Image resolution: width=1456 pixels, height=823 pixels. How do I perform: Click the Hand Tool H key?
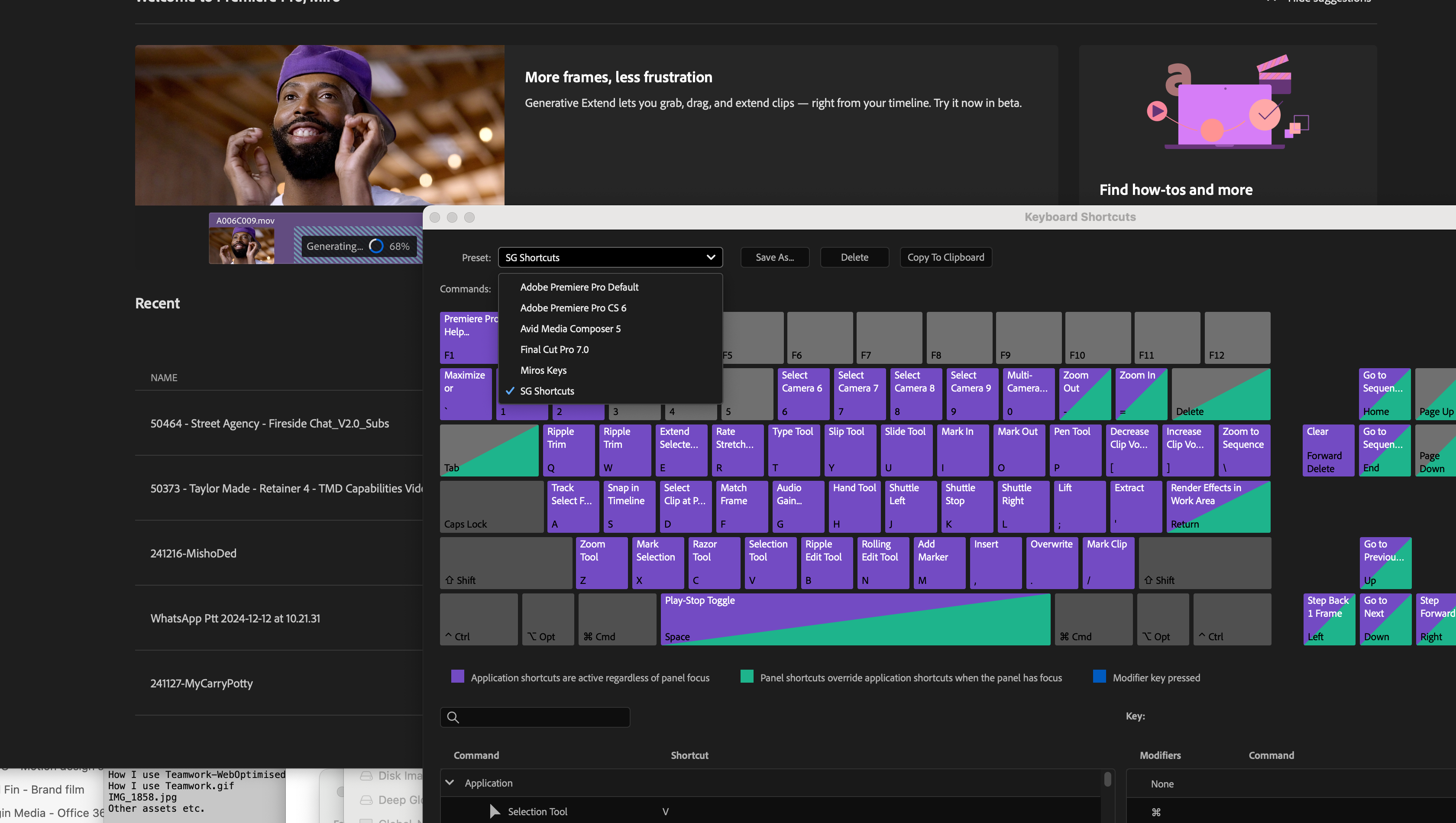click(854, 506)
